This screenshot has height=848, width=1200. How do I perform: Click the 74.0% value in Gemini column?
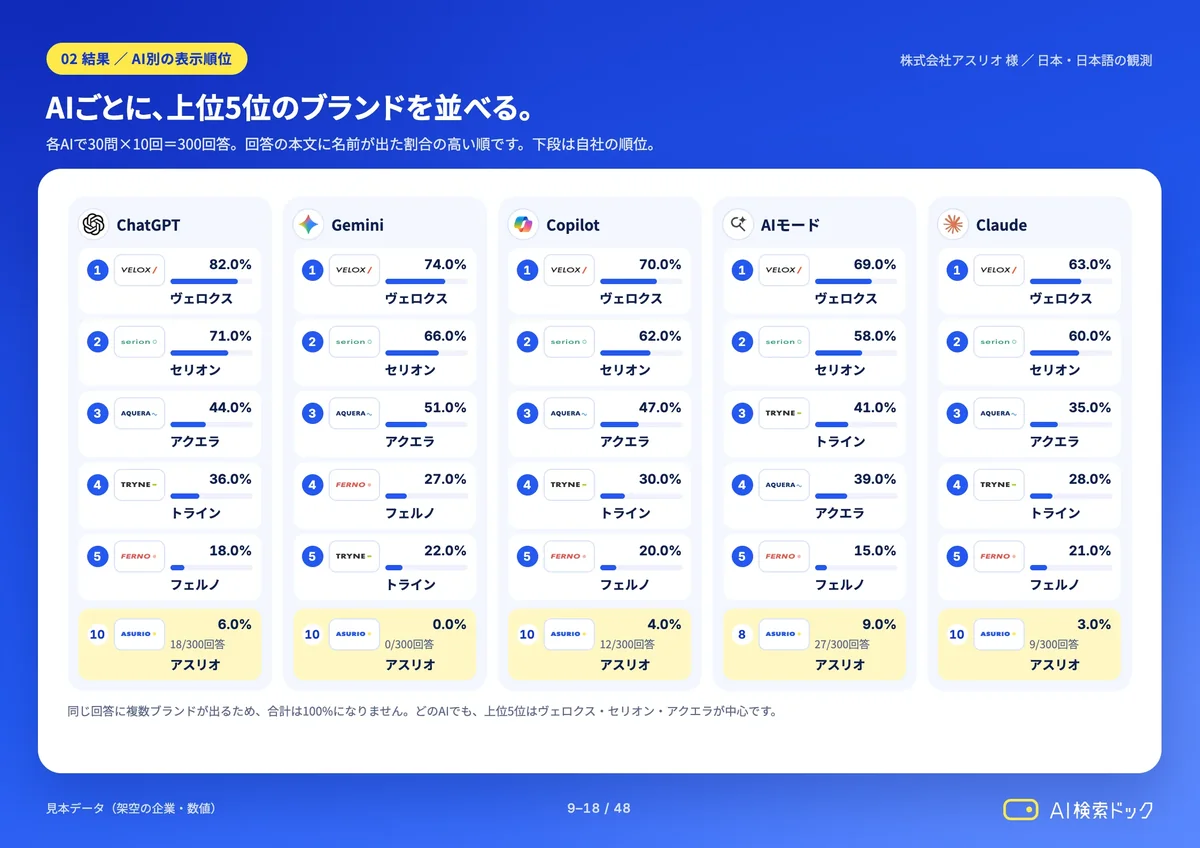(445, 264)
